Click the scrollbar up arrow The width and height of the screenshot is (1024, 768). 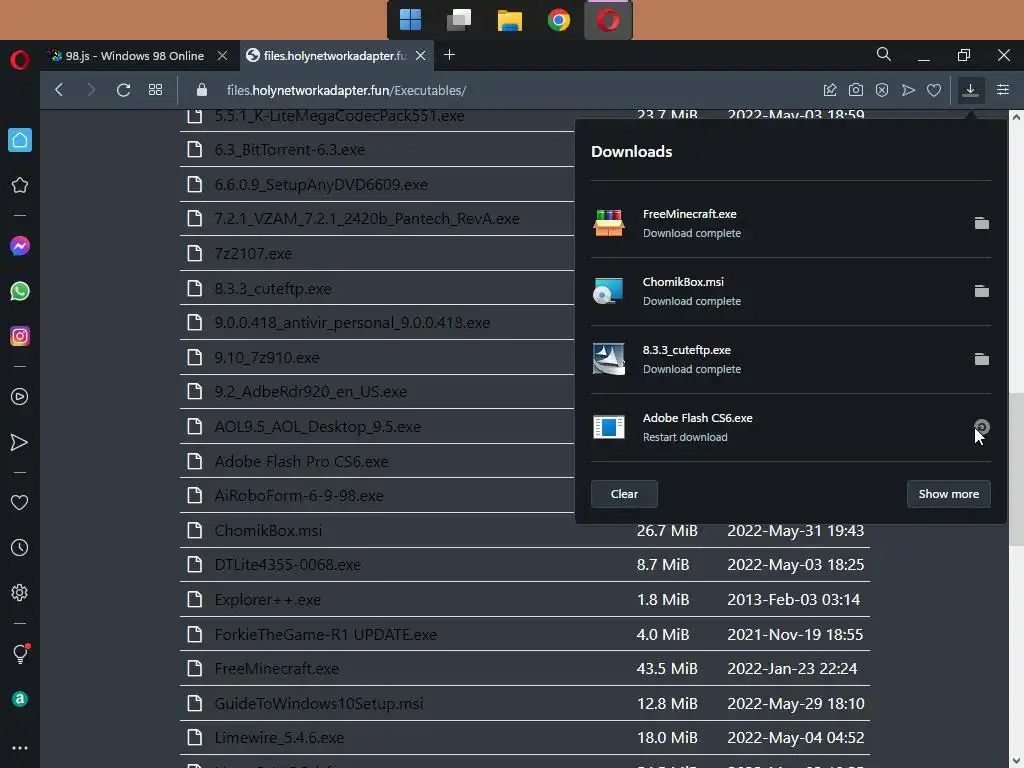pos(1016,117)
